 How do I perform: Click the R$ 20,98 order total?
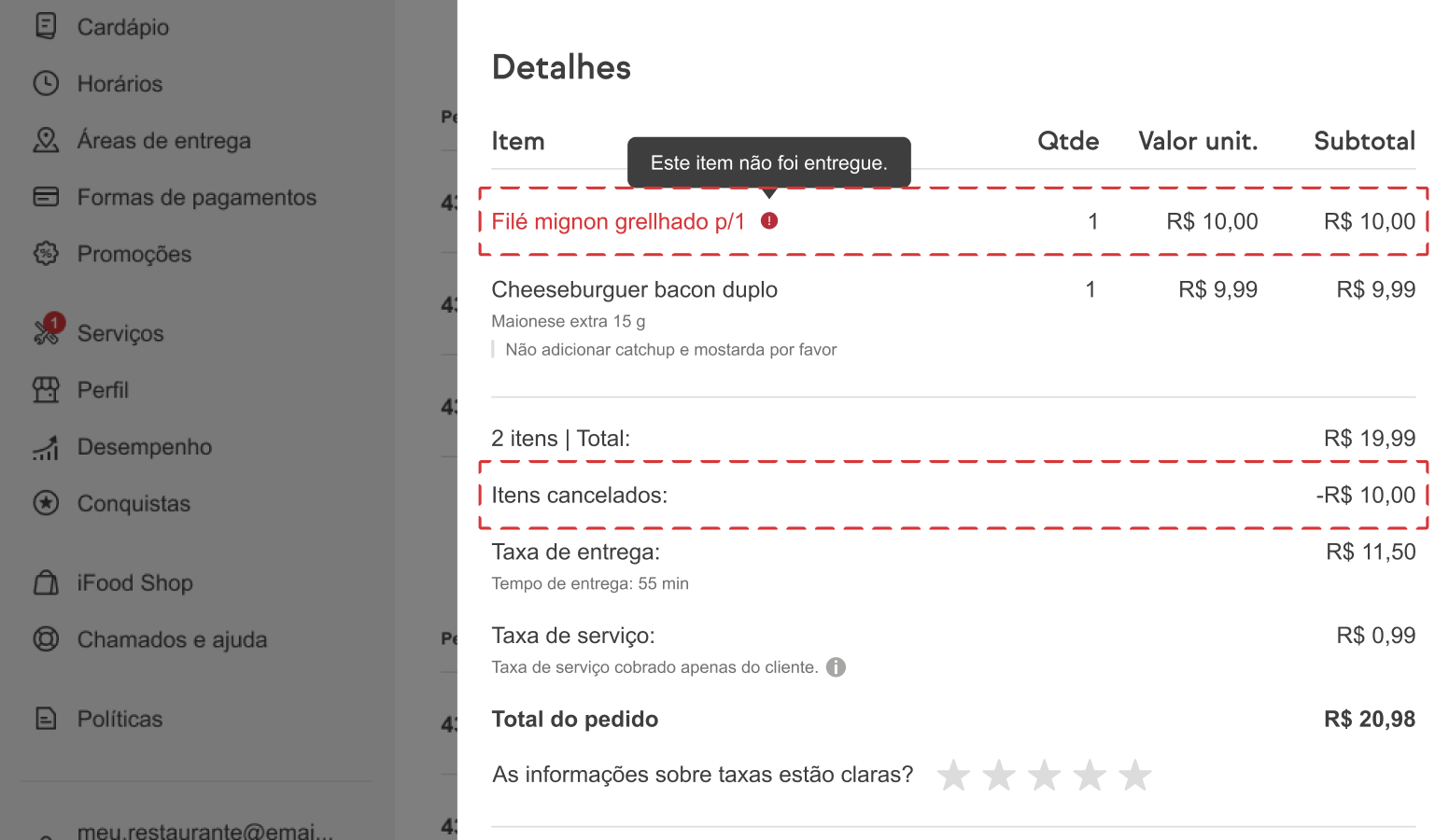click(1370, 719)
